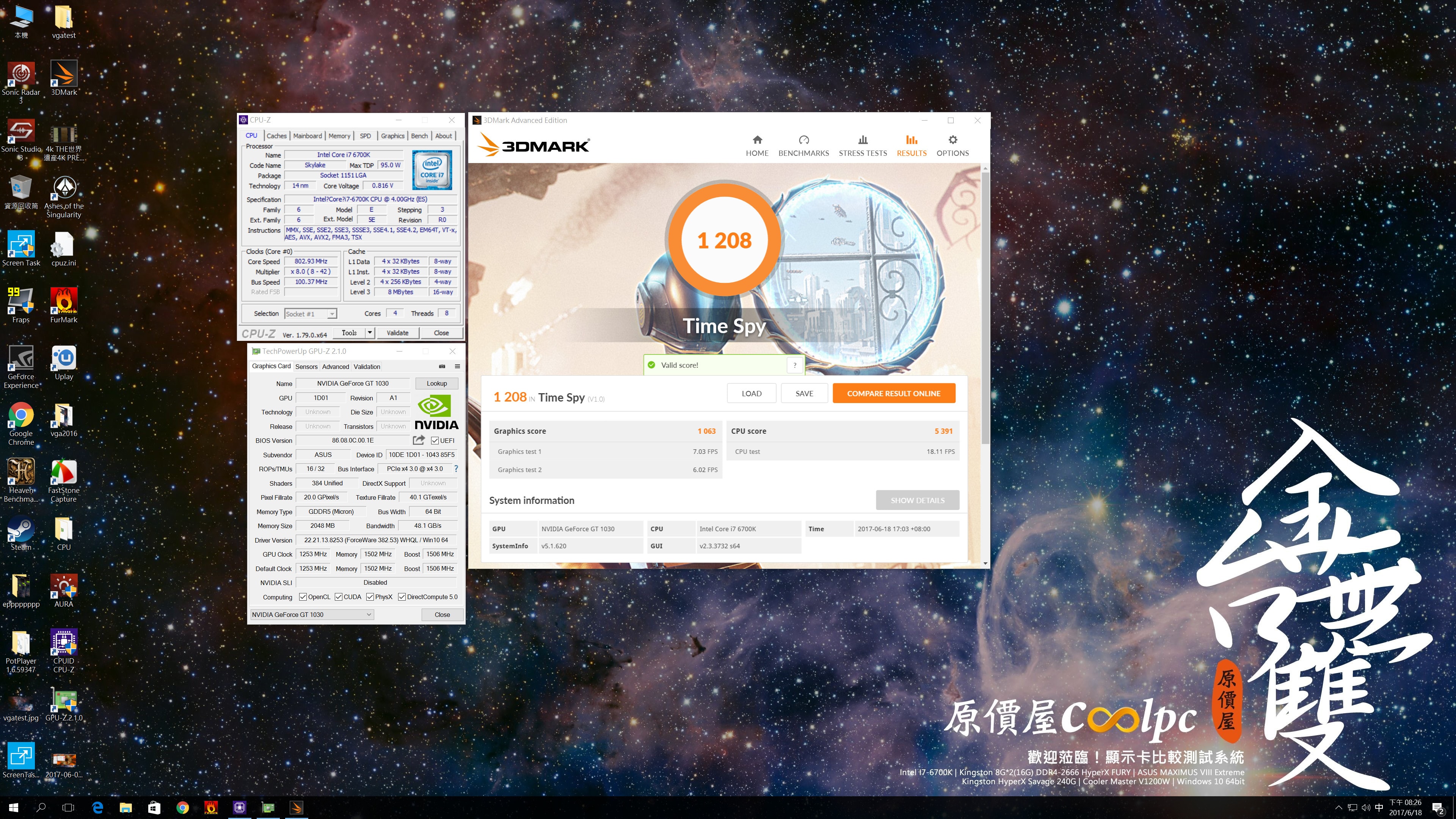The height and width of the screenshot is (819, 1456).
Task: Open GPU-Z 2.1.0 desktop icon
Action: click(x=64, y=704)
